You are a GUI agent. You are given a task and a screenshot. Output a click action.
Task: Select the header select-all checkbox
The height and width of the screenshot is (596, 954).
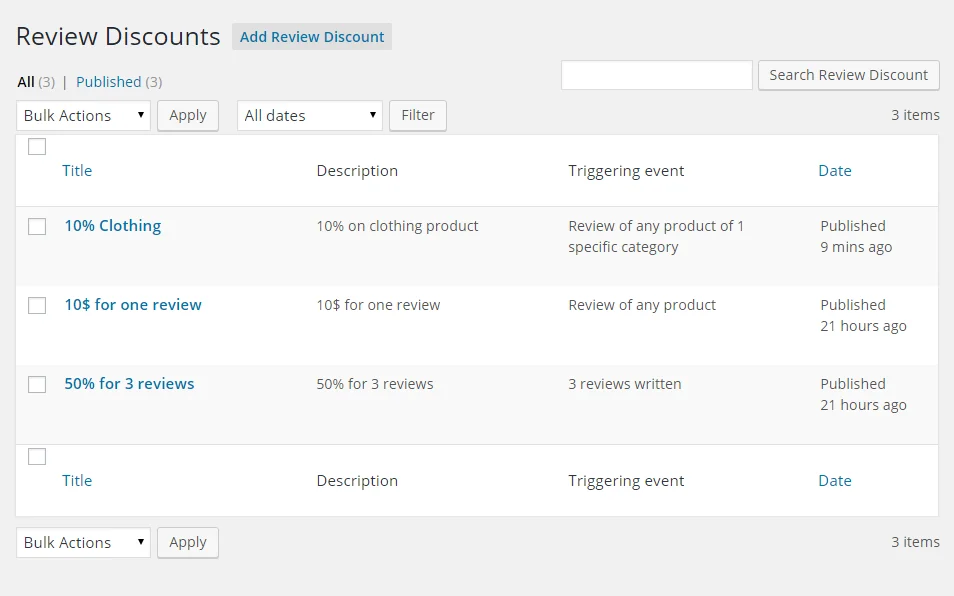pyautogui.click(x=37, y=146)
